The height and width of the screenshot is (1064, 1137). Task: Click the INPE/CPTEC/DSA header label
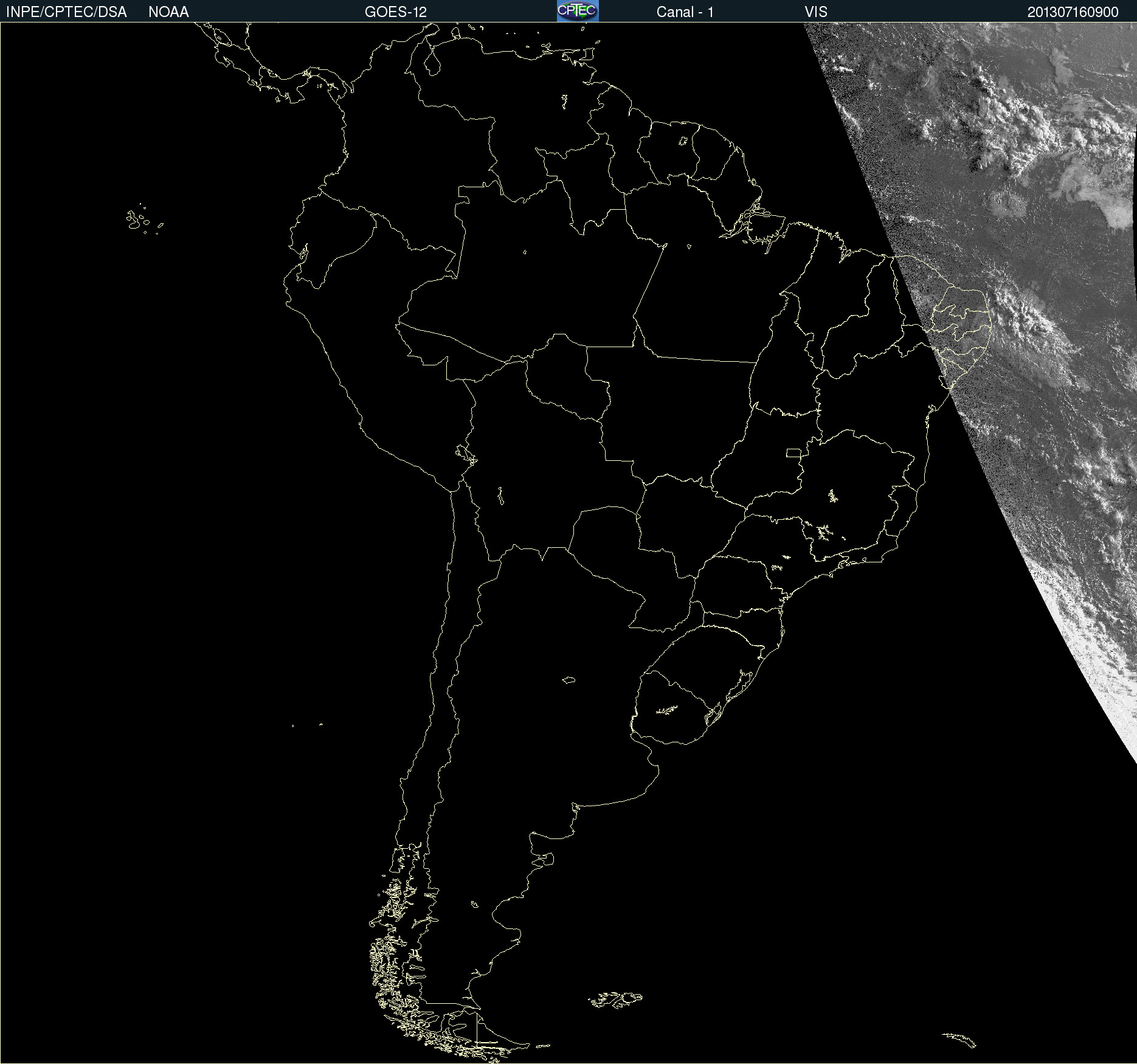click(66, 12)
